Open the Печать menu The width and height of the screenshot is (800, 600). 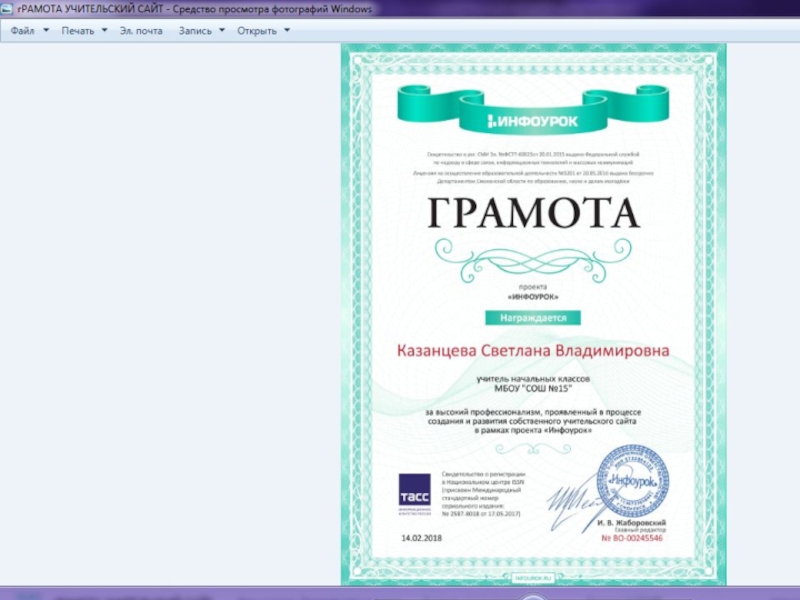point(77,31)
